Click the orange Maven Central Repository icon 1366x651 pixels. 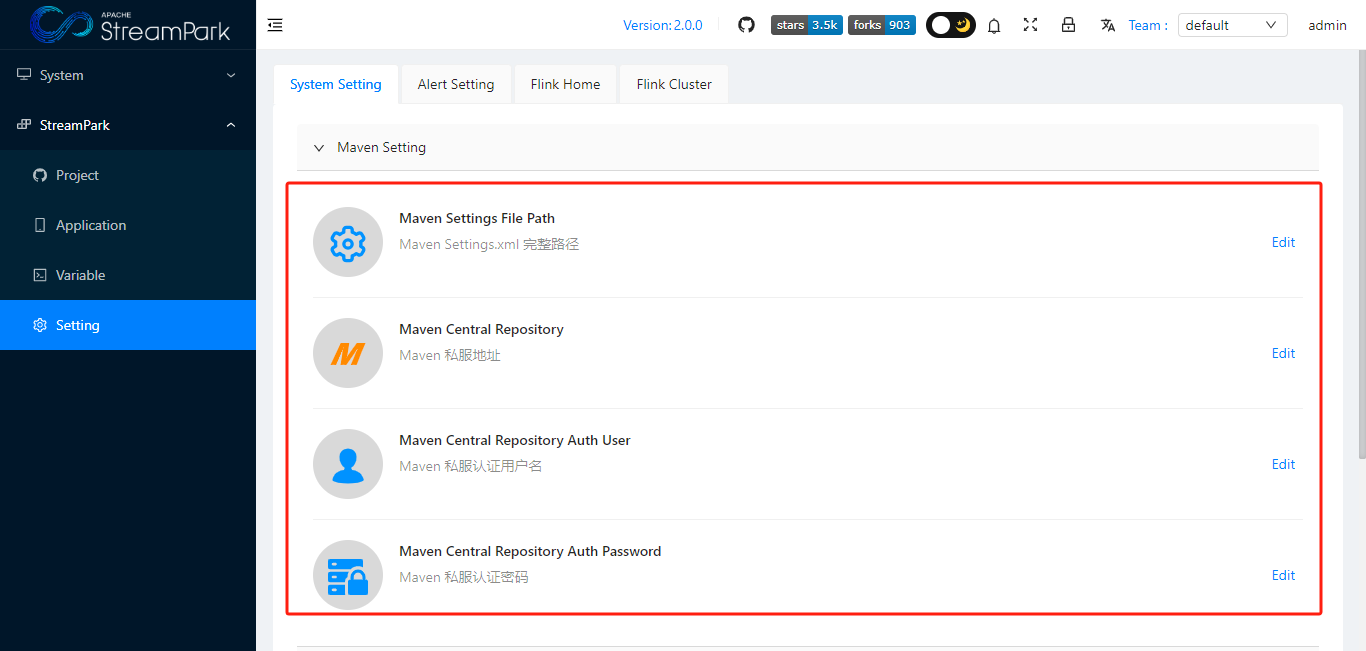click(x=347, y=353)
